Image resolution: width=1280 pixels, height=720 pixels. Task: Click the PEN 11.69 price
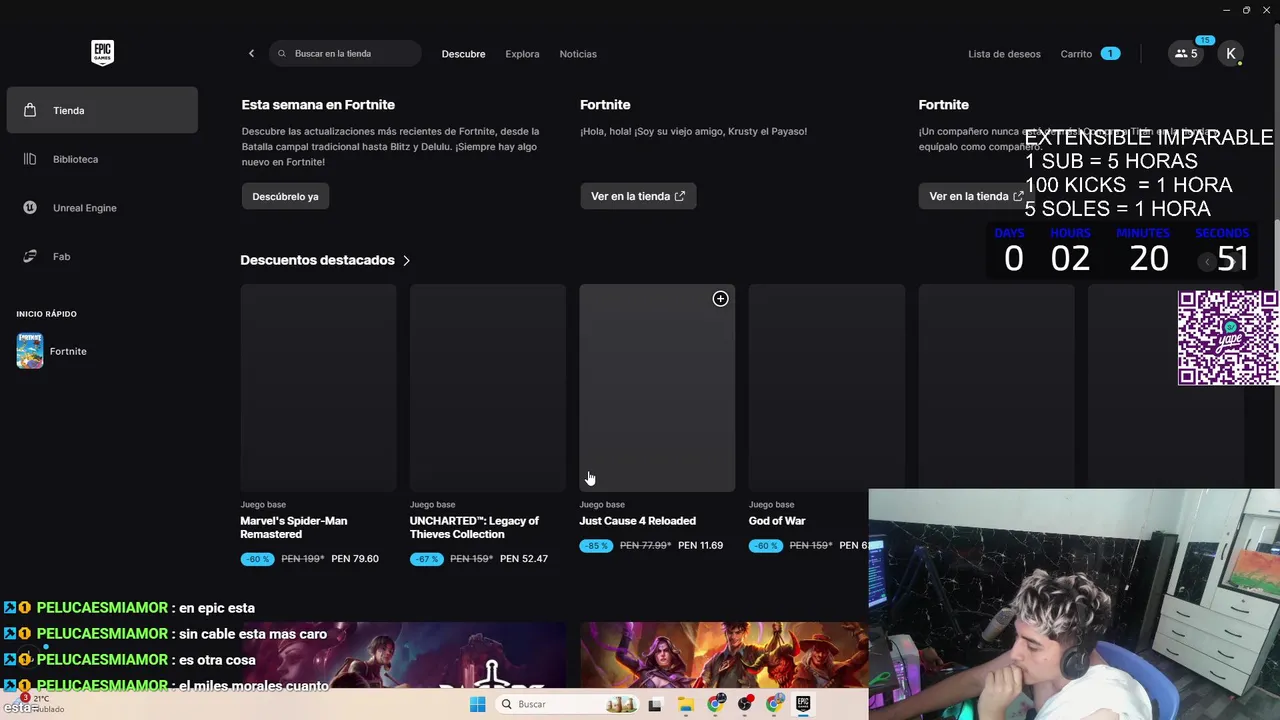point(700,546)
